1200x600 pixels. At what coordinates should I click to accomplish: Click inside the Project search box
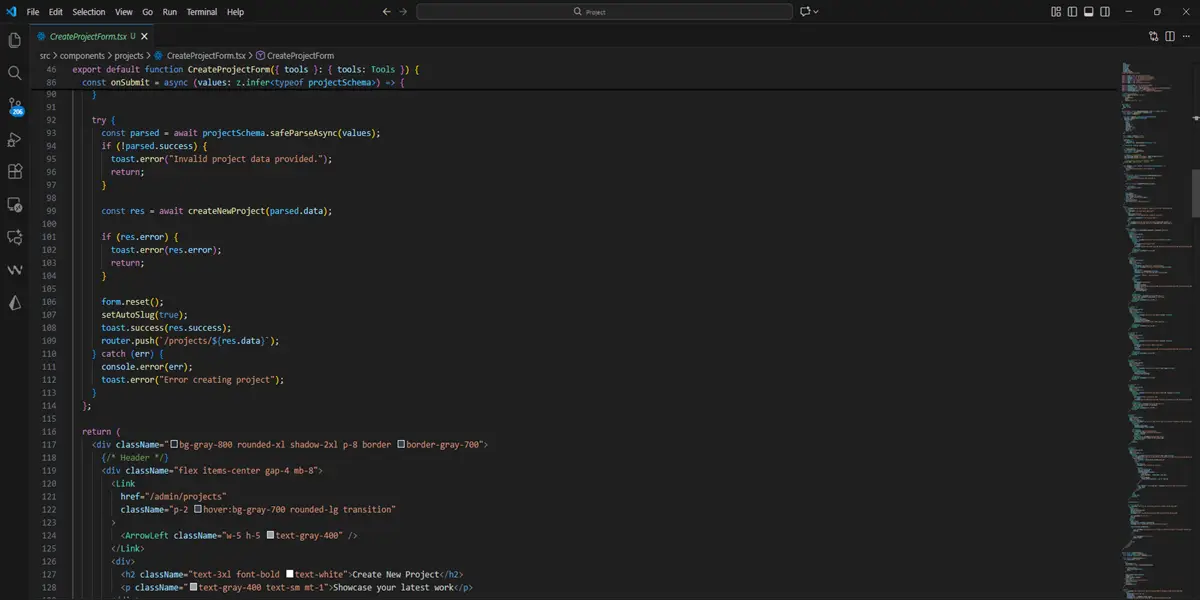click(x=600, y=11)
